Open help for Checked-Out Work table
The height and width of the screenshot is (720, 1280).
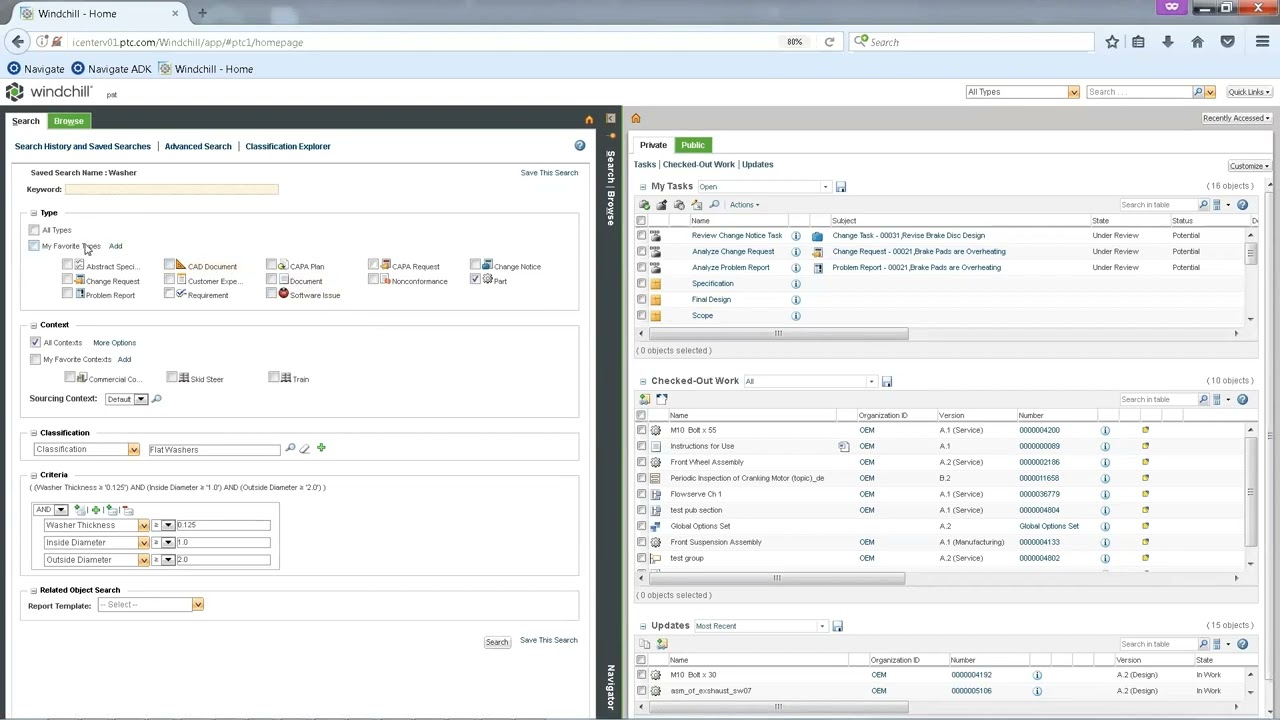[x=1242, y=399]
